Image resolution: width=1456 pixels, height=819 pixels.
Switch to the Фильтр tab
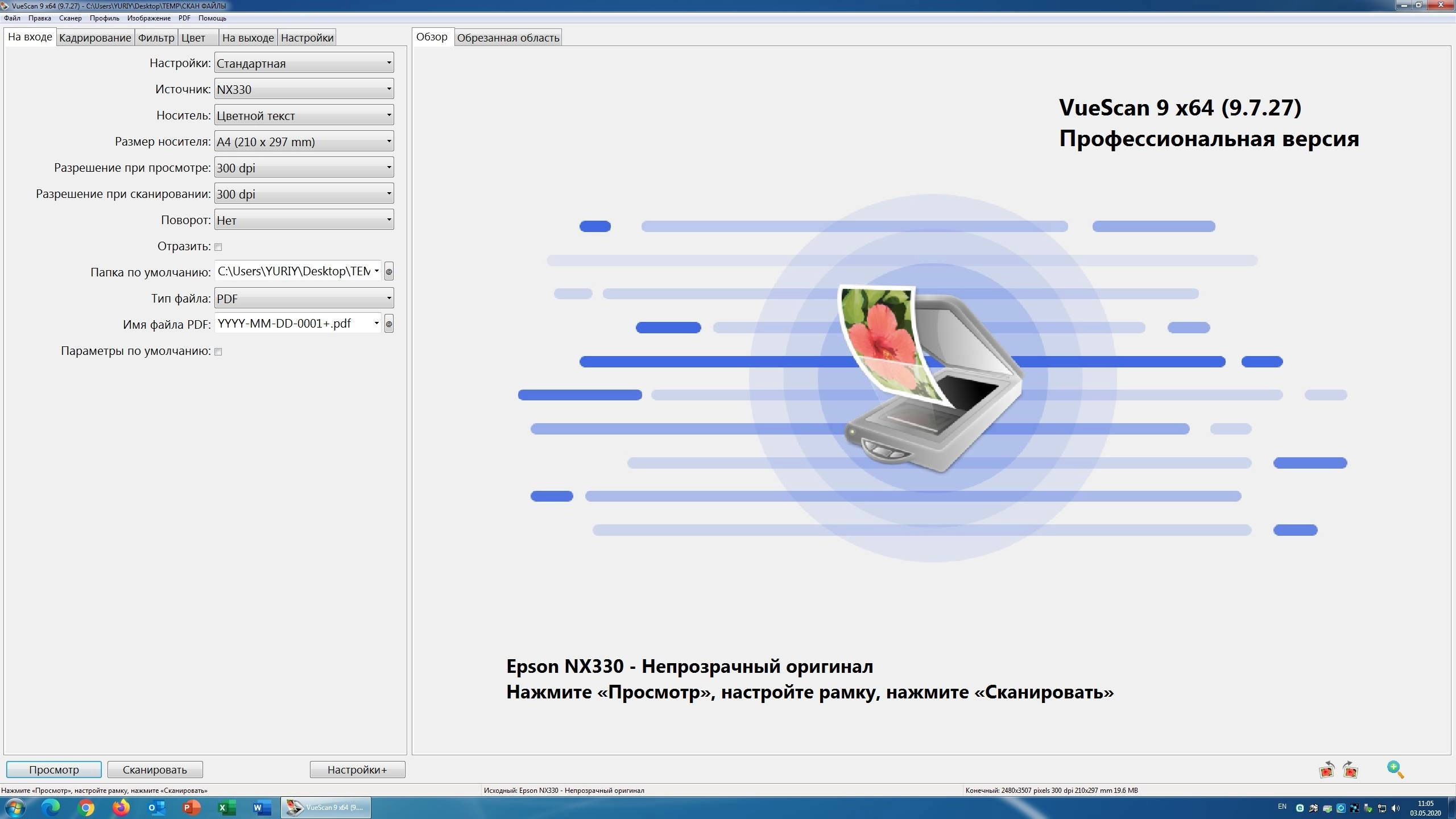pyautogui.click(x=156, y=38)
